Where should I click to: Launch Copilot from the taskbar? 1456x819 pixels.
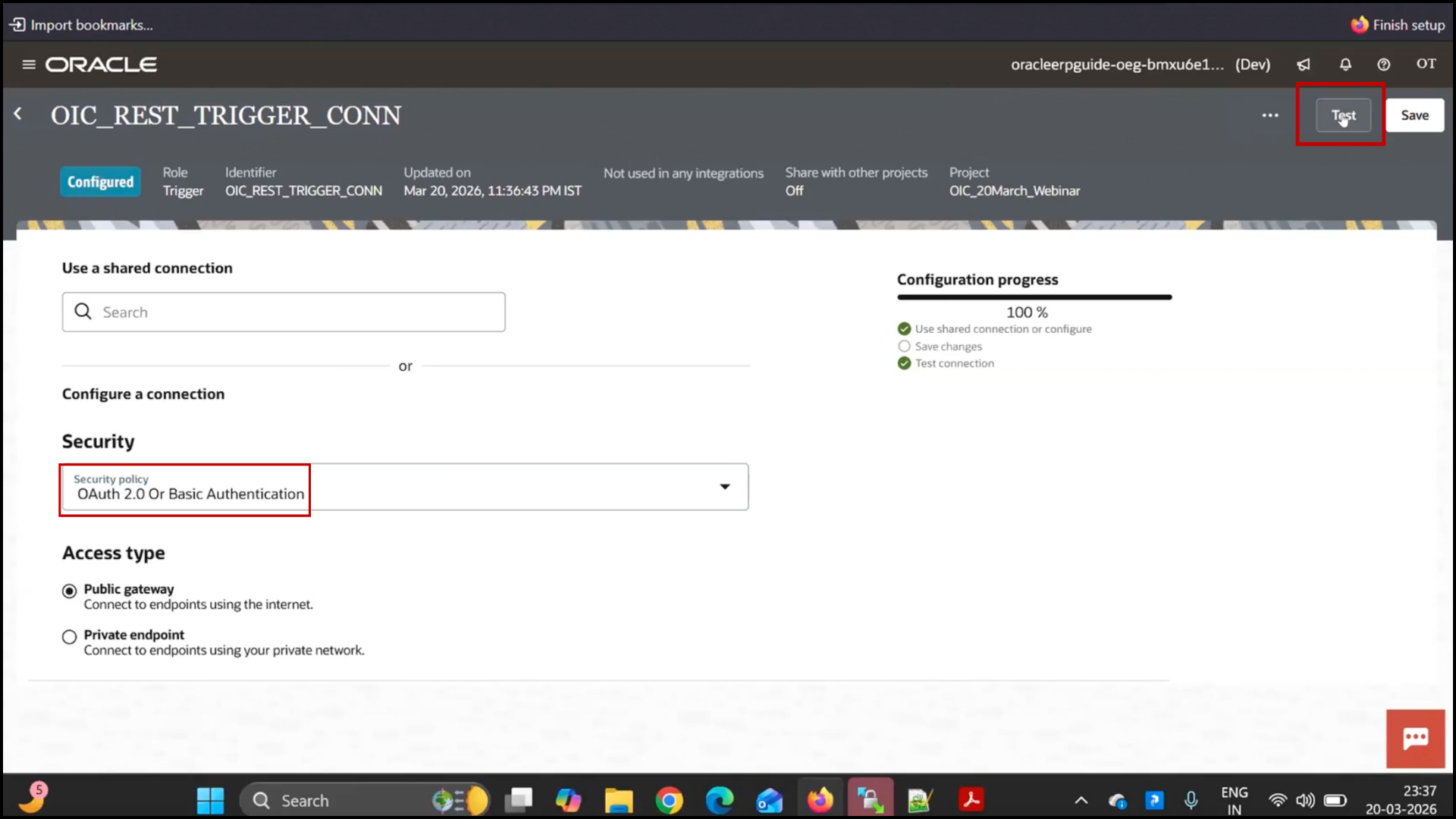(568, 800)
